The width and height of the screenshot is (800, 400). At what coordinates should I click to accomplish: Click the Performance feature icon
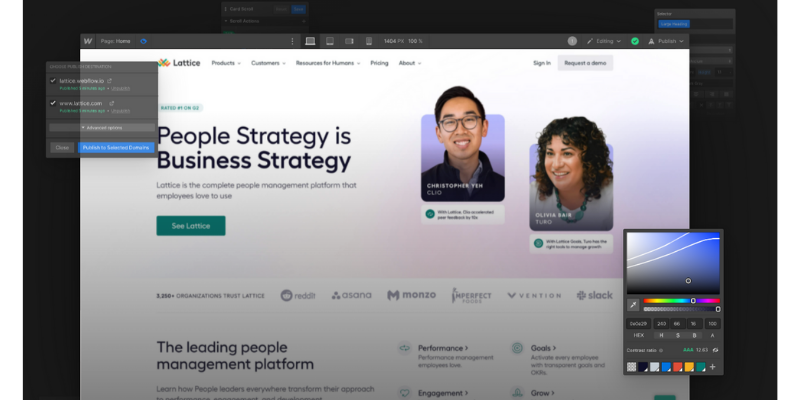405,348
